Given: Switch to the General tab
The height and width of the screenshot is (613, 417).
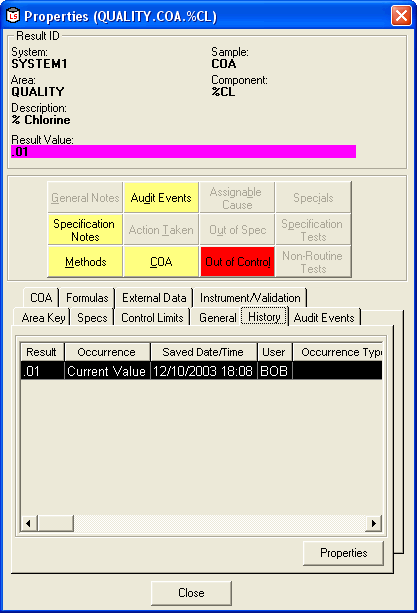Looking at the screenshot, I should coord(218,318).
